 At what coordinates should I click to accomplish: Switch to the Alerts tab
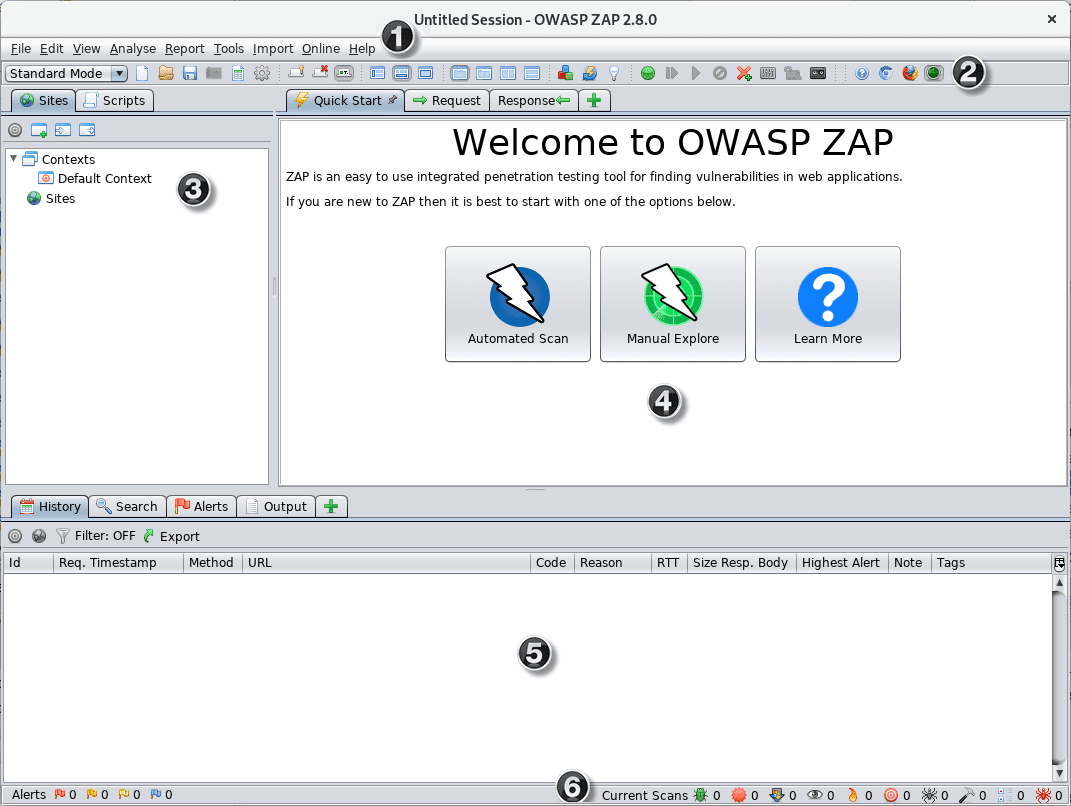(202, 506)
